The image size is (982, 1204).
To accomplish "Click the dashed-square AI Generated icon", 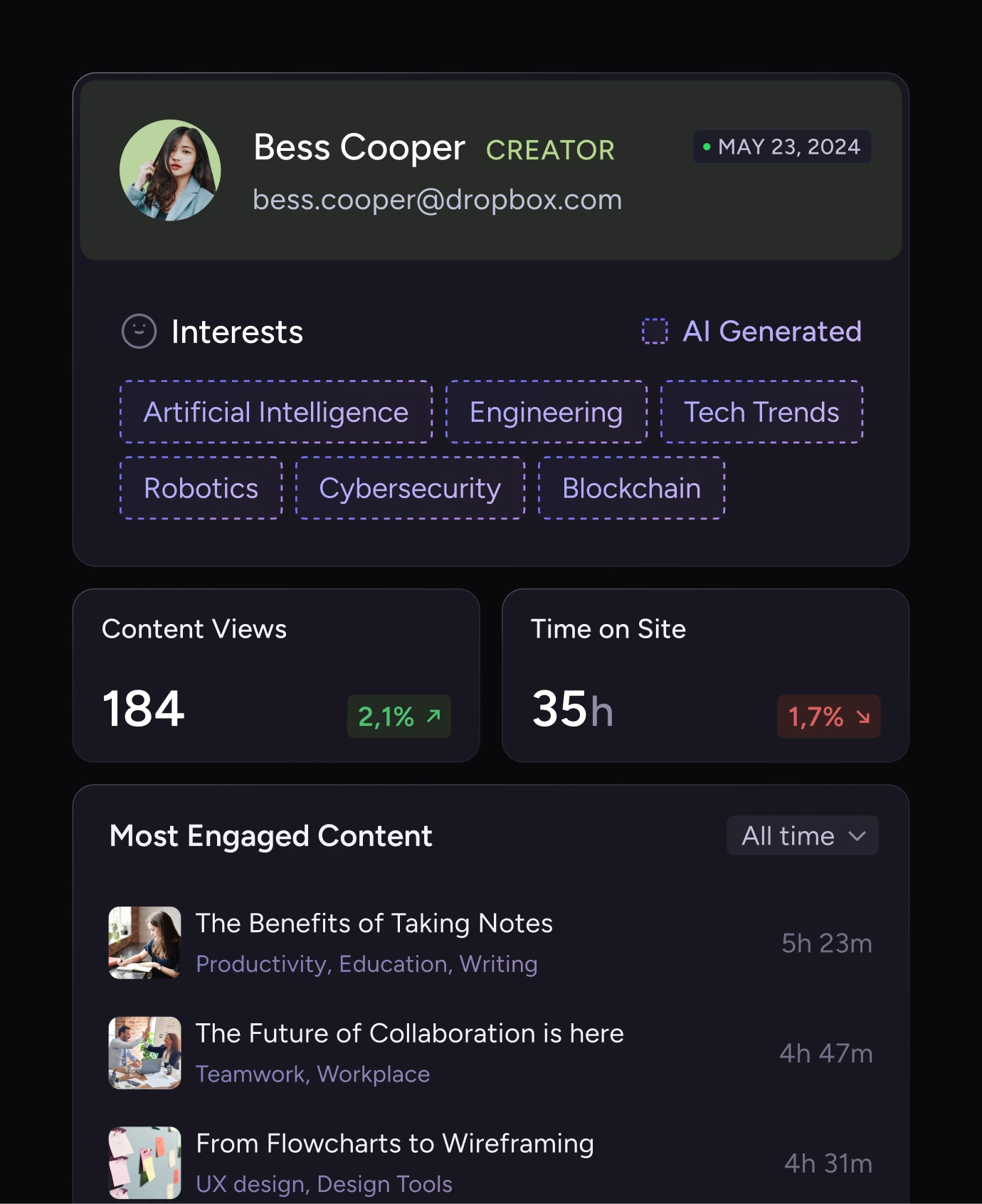I will coord(655,332).
